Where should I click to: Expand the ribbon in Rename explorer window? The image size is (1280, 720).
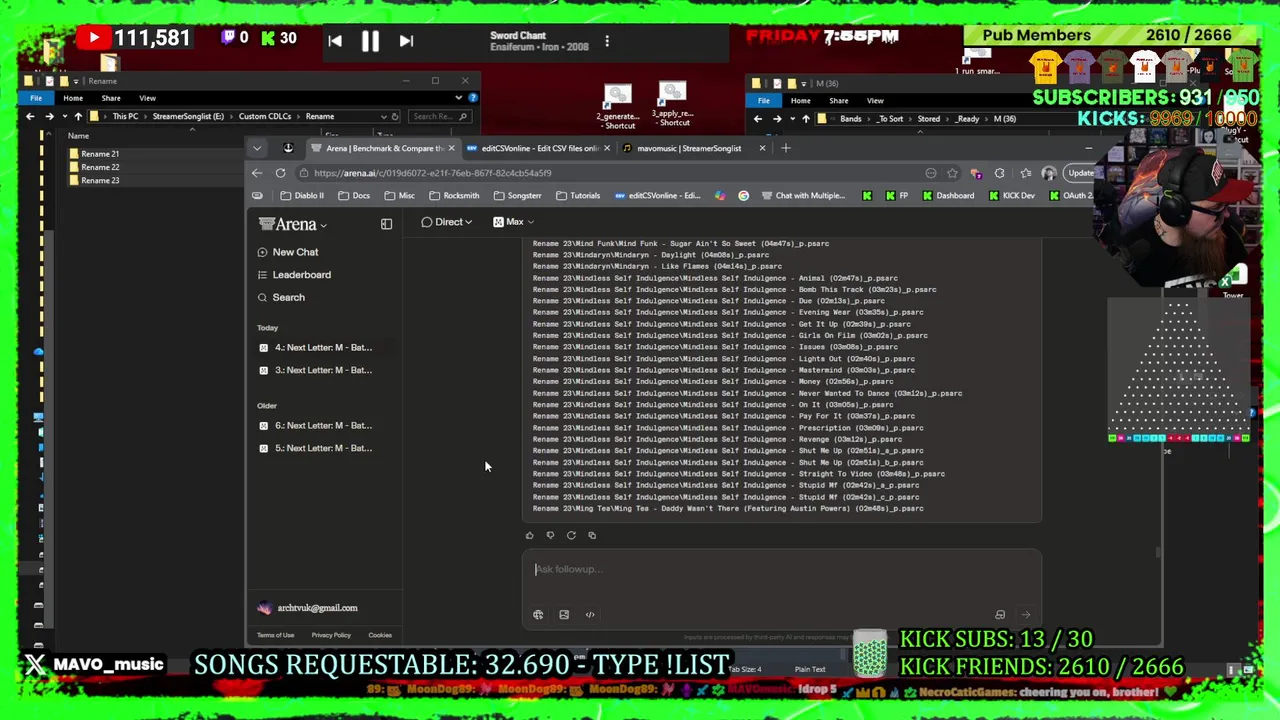click(459, 98)
